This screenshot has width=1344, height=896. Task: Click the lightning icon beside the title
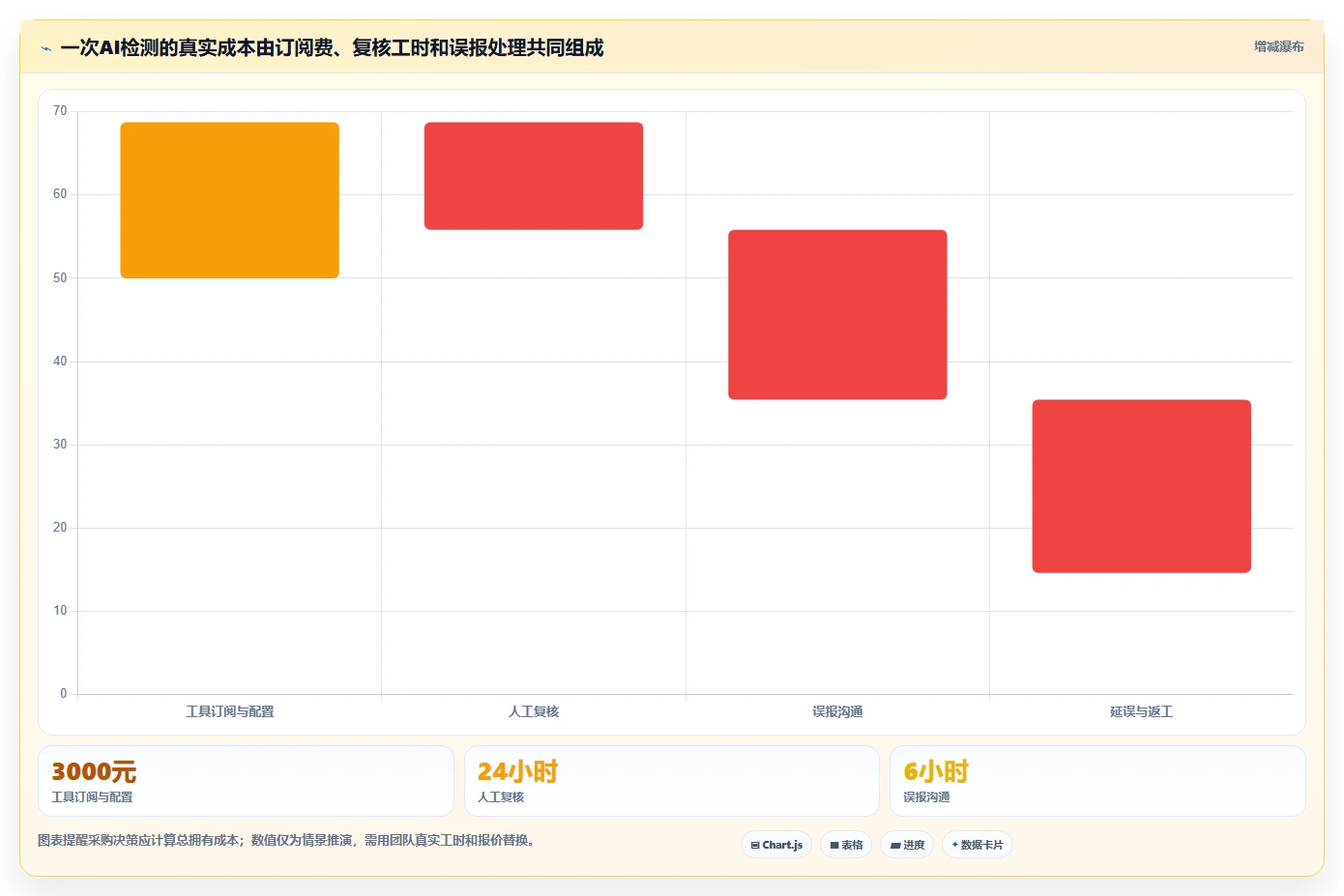pos(45,48)
